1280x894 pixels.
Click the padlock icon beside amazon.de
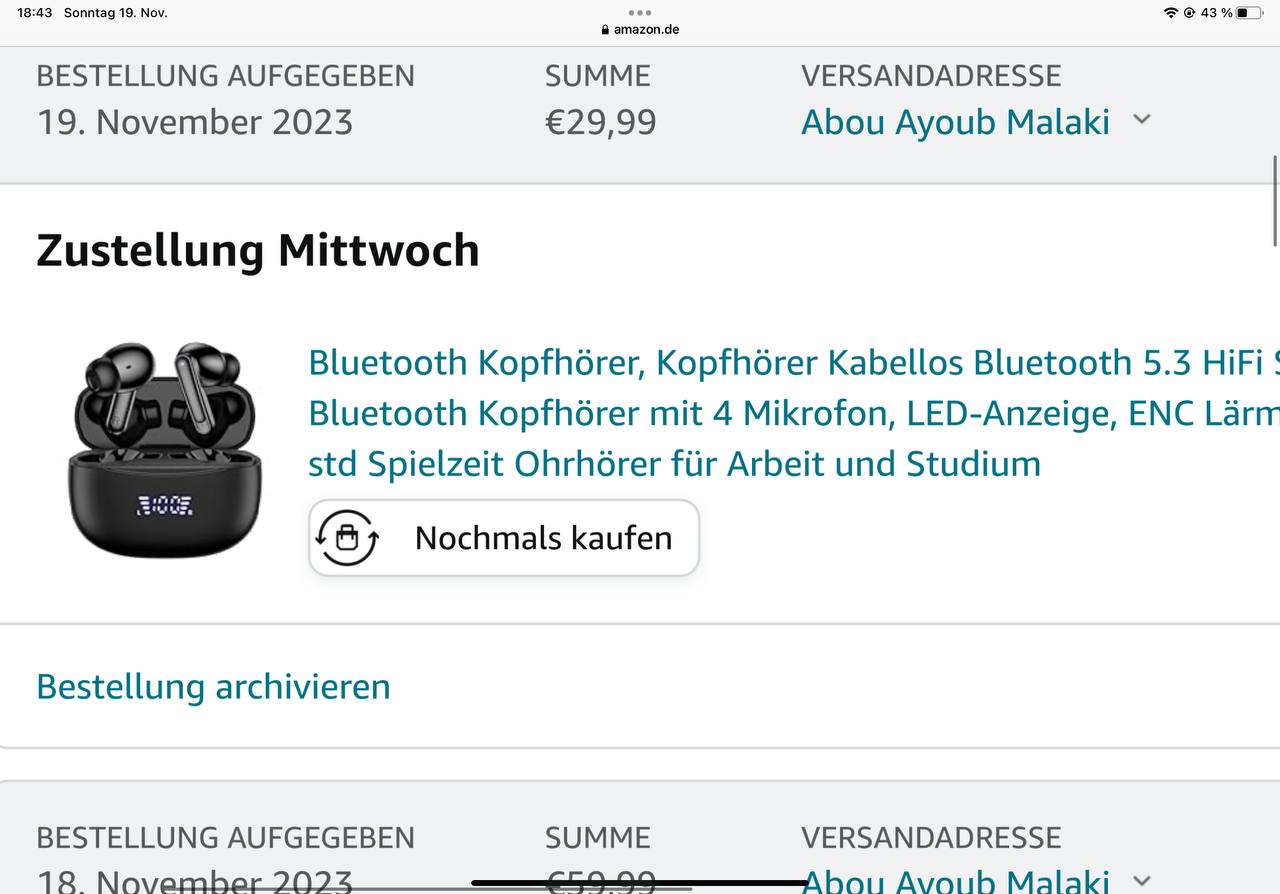pos(605,30)
